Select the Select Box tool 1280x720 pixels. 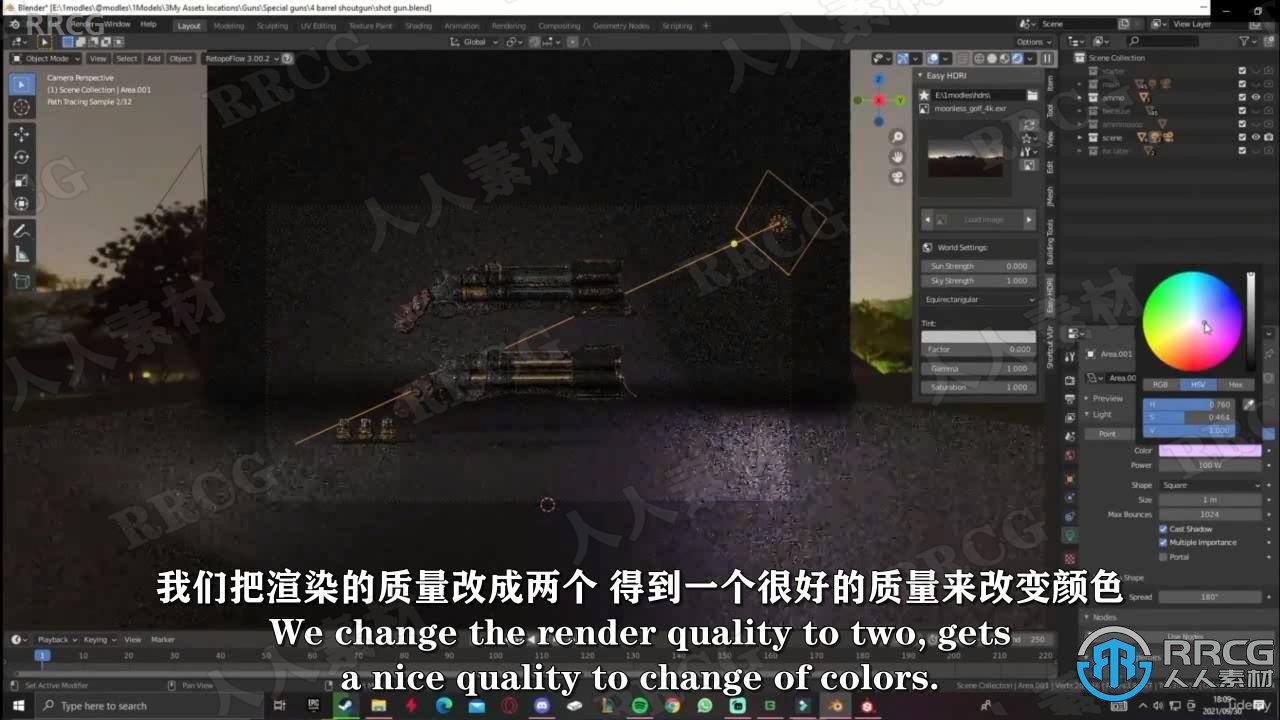coord(21,84)
